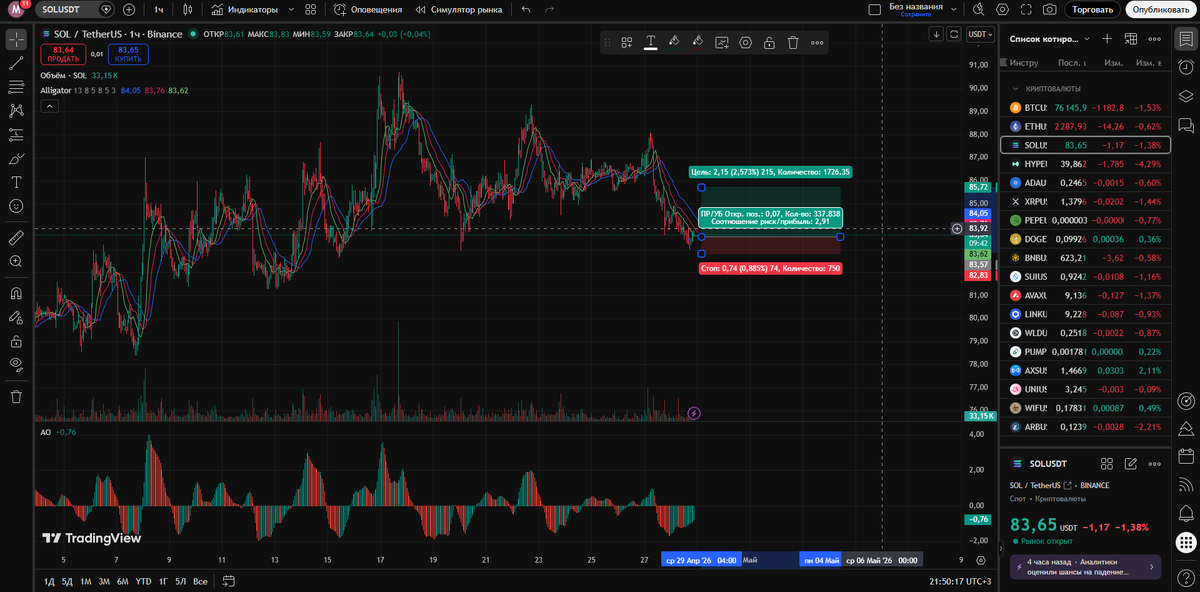Image resolution: width=1200 pixels, height=592 pixels.
Task: Lock all drawing tools
Action: [x=16, y=341]
